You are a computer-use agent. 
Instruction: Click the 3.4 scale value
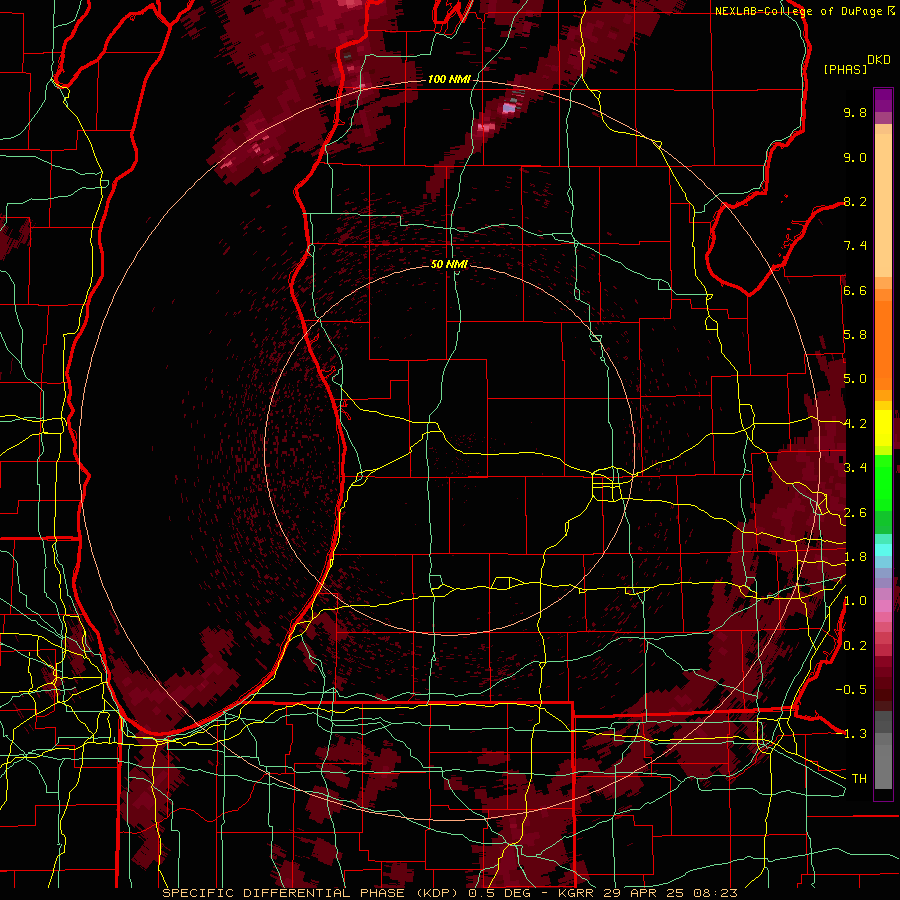[855, 468]
